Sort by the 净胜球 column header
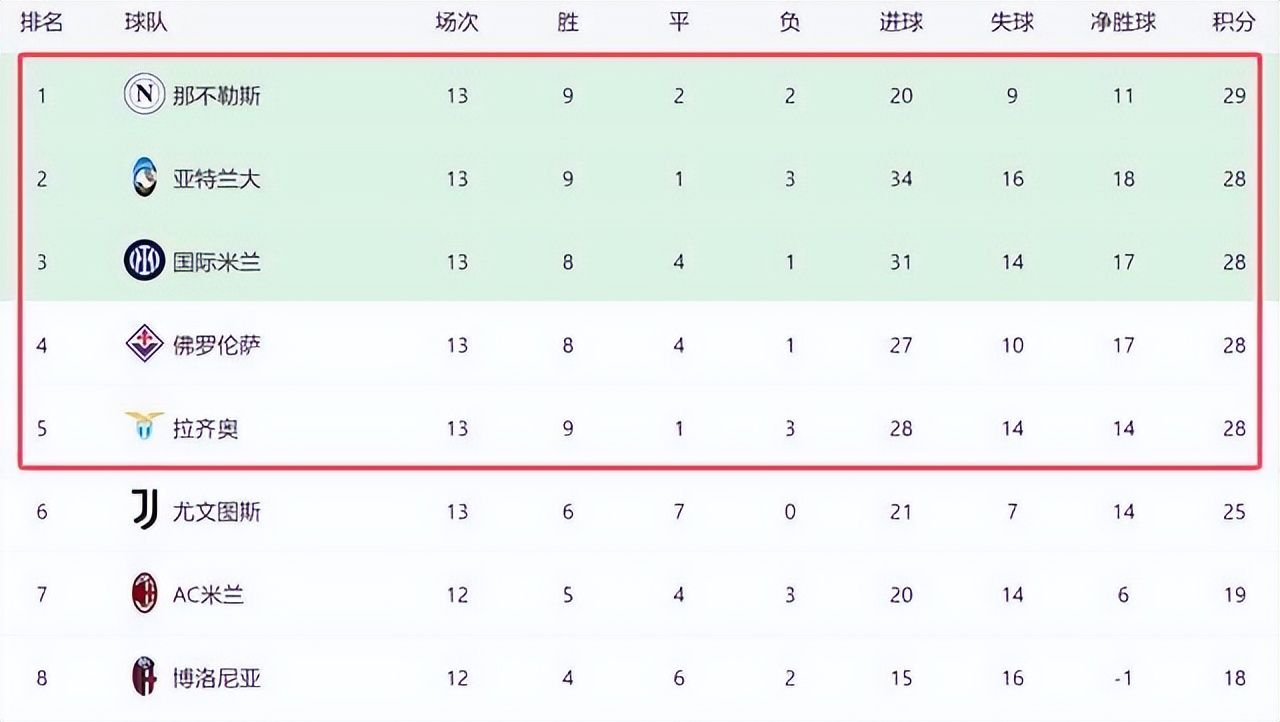Screen dimensions: 1280x722 click(1123, 22)
